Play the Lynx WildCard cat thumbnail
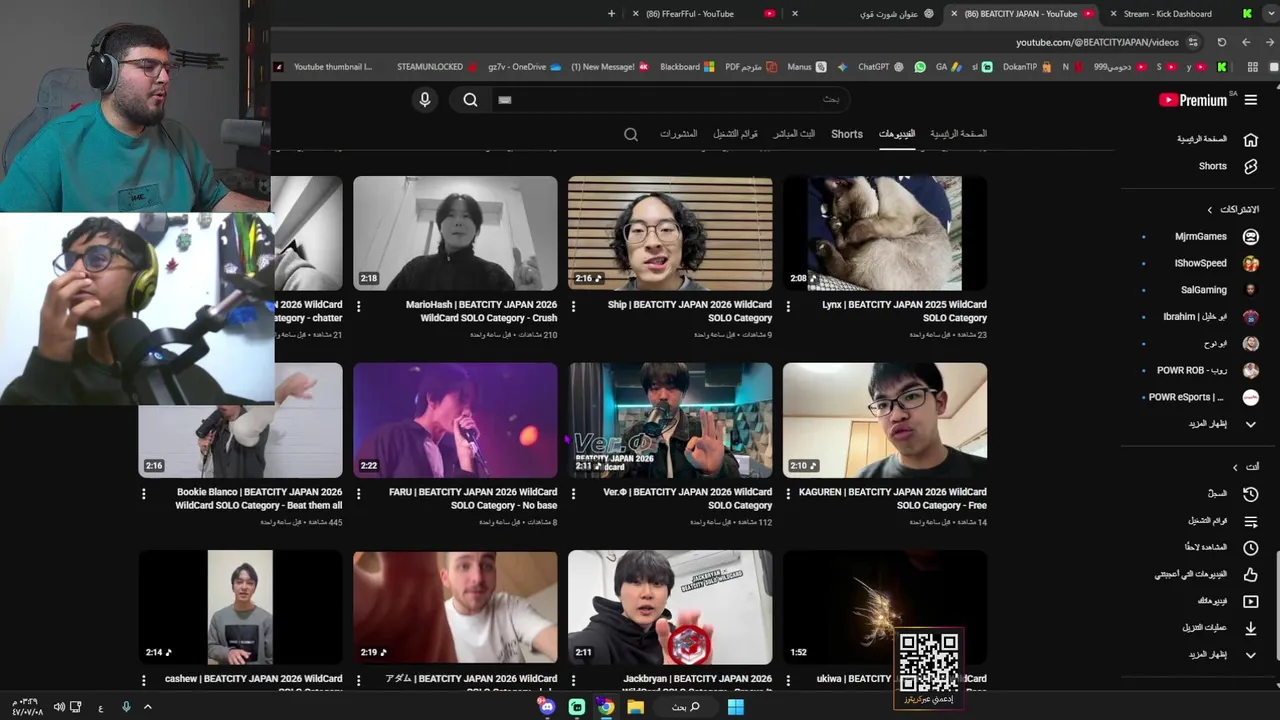Image resolution: width=1280 pixels, height=720 pixels. pyautogui.click(x=885, y=234)
